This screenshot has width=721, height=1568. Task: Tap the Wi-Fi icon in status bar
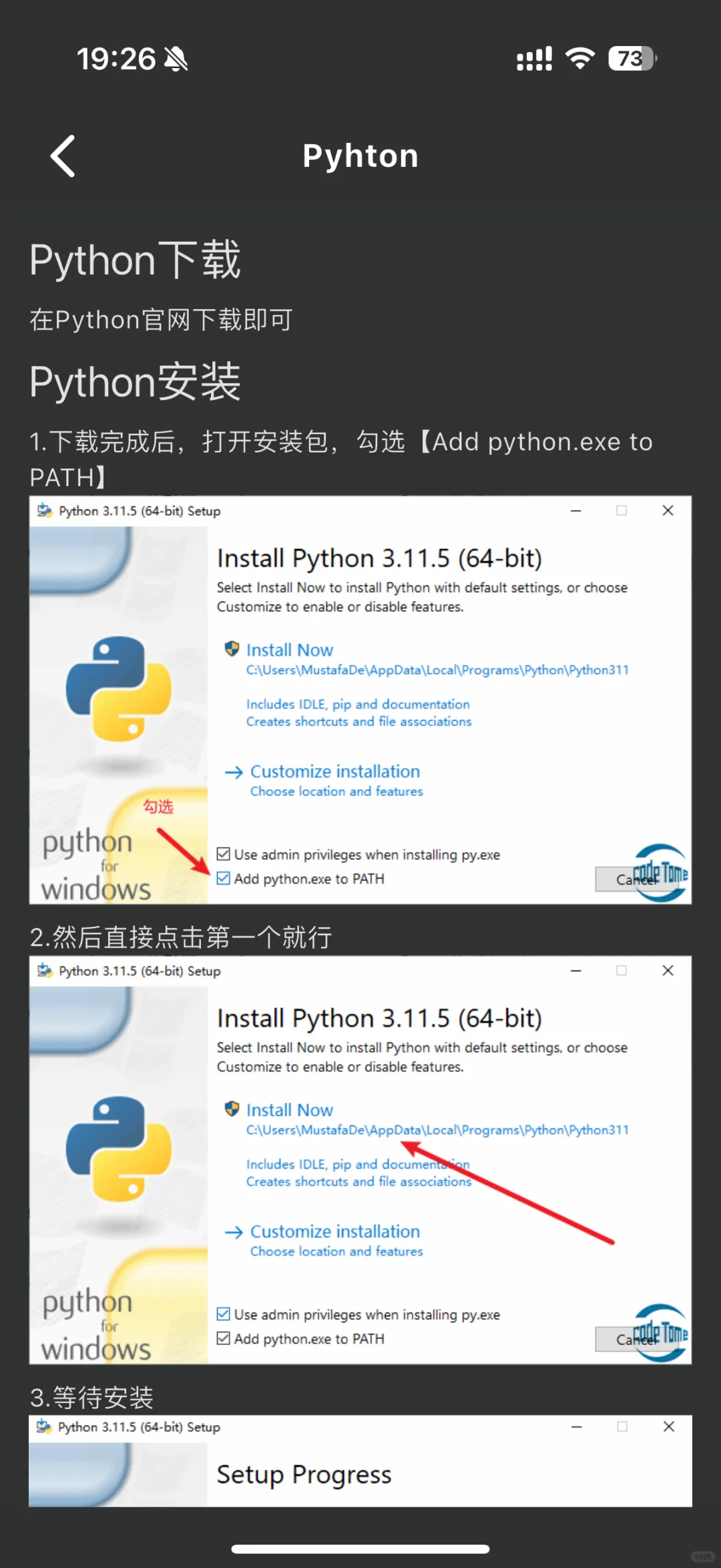[580, 59]
